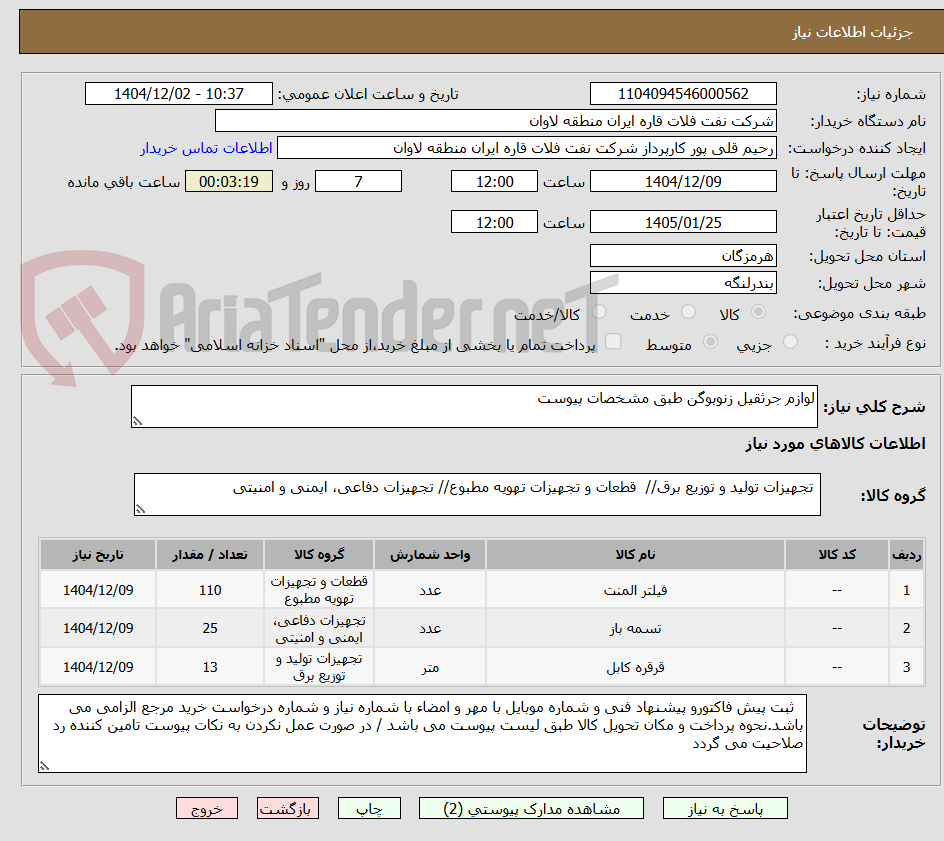
Task: Click the واحد شمارش column header
Action: (430, 554)
